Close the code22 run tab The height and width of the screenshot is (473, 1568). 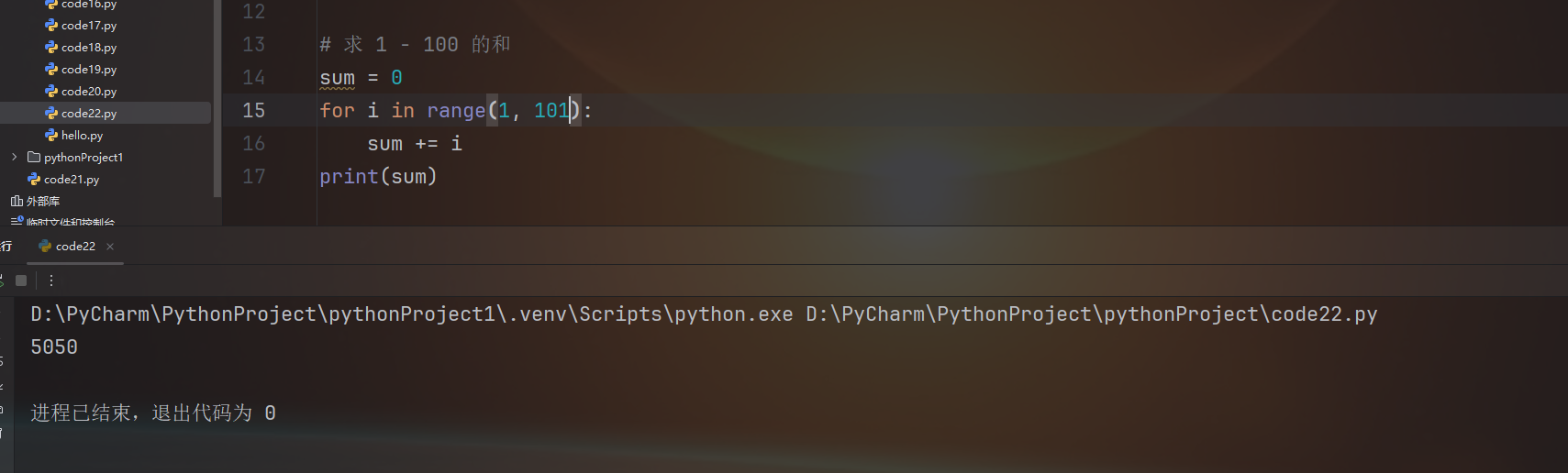point(110,247)
